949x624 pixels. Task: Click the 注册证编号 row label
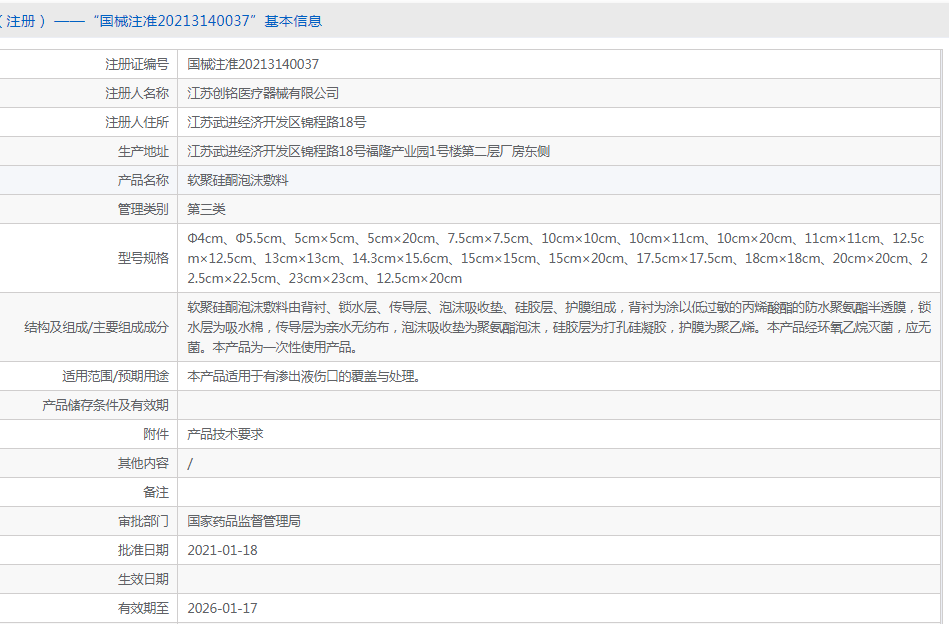click(137, 64)
